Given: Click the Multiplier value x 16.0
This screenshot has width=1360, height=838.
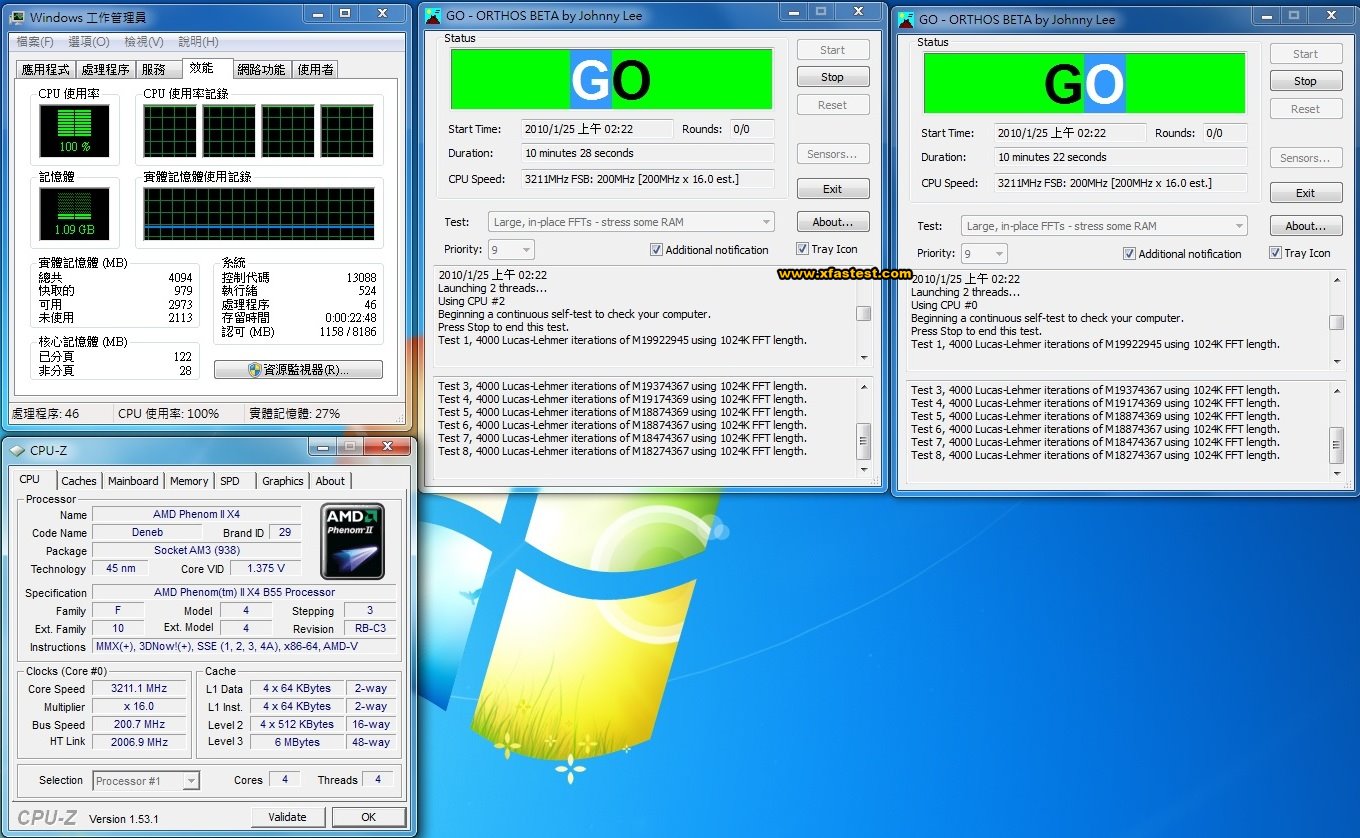Looking at the screenshot, I should (139, 706).
